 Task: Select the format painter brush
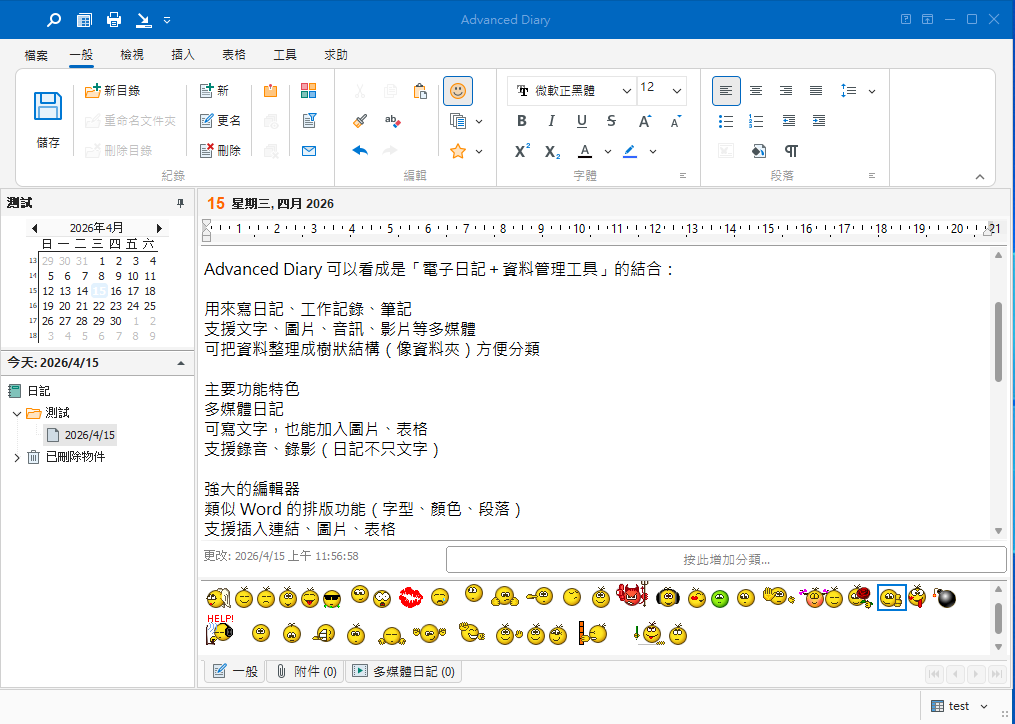[x=360, y=120]
